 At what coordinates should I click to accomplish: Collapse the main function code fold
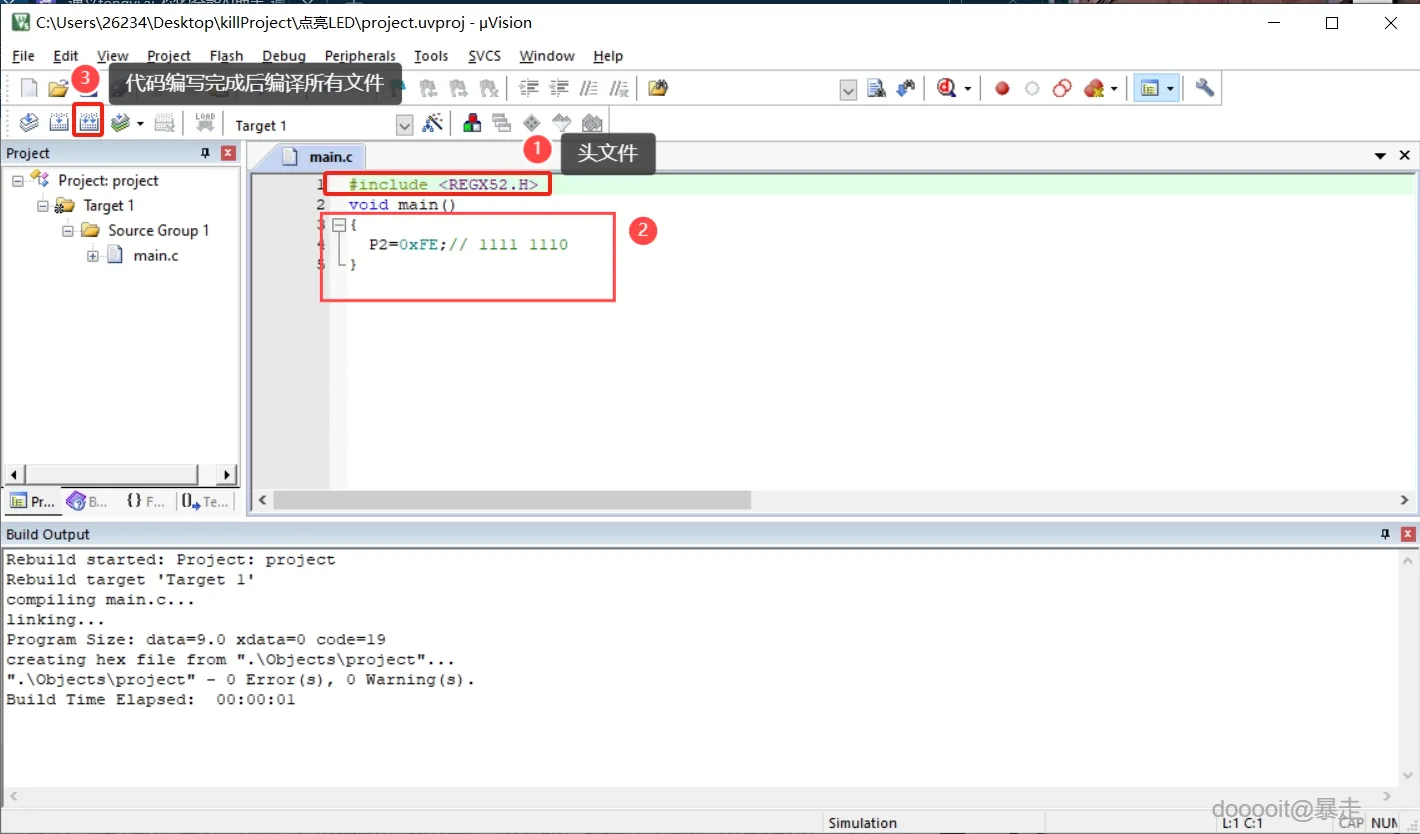pyautogui.click(x=339, y=226)
